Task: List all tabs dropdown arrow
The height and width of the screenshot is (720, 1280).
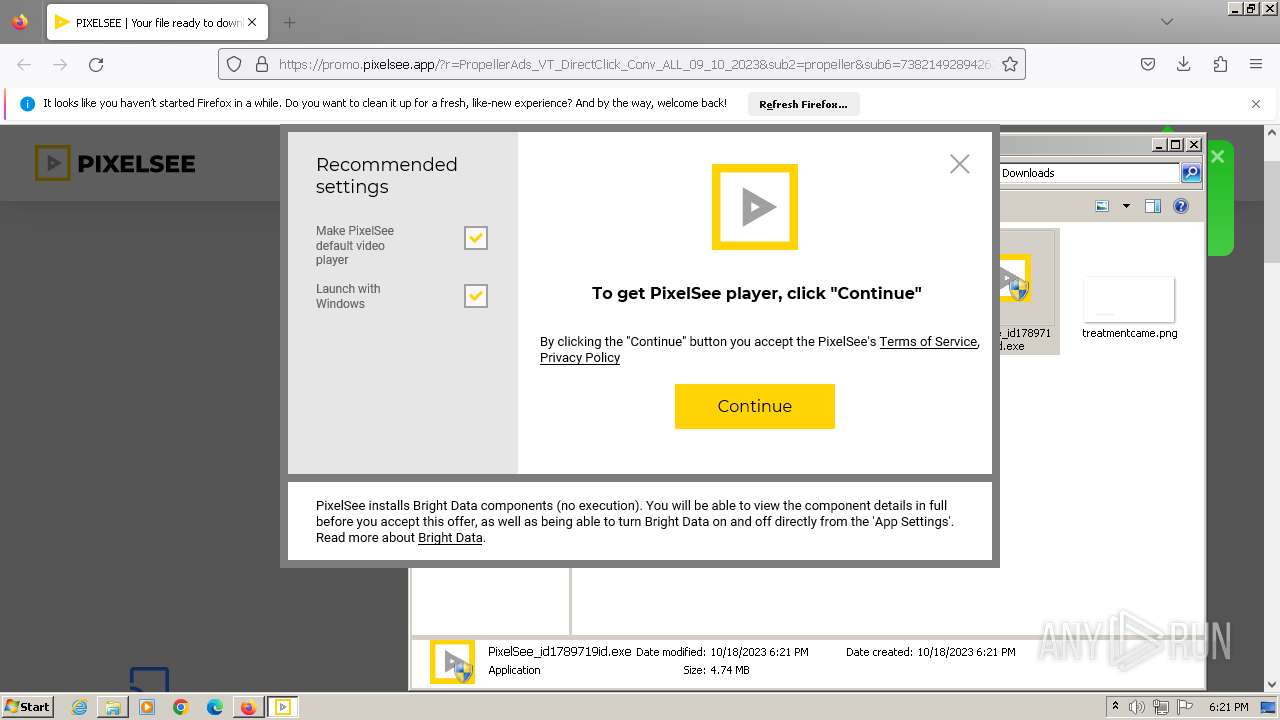Action: 1167,22
